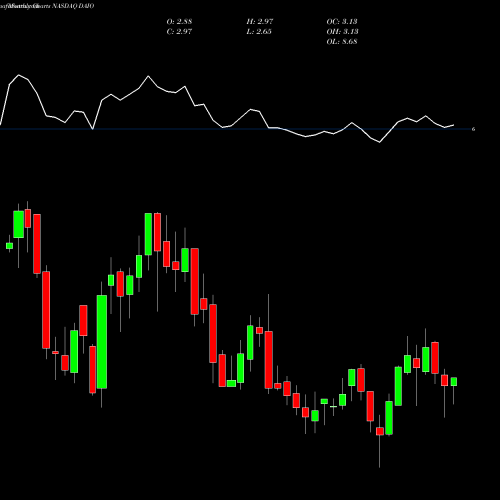Click the OL readout value
Screen dimensions: 500x500
click(342, 42)
